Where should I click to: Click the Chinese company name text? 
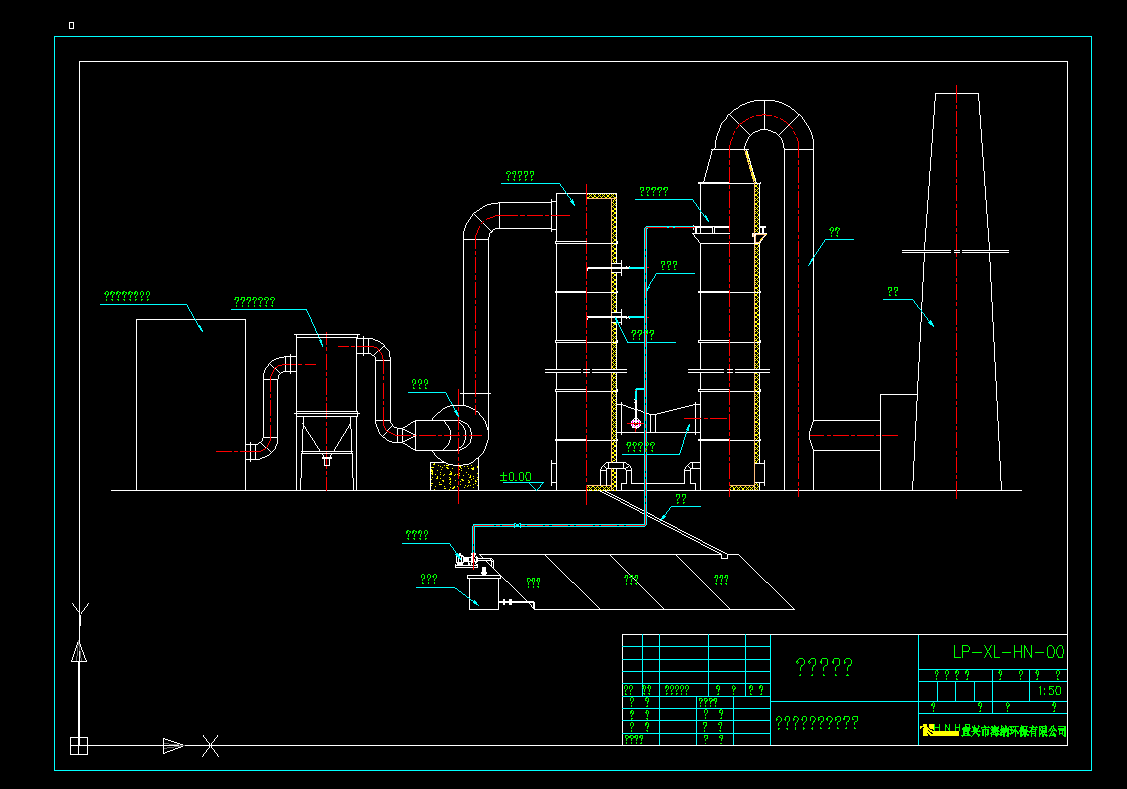[x=1013, y=732]
